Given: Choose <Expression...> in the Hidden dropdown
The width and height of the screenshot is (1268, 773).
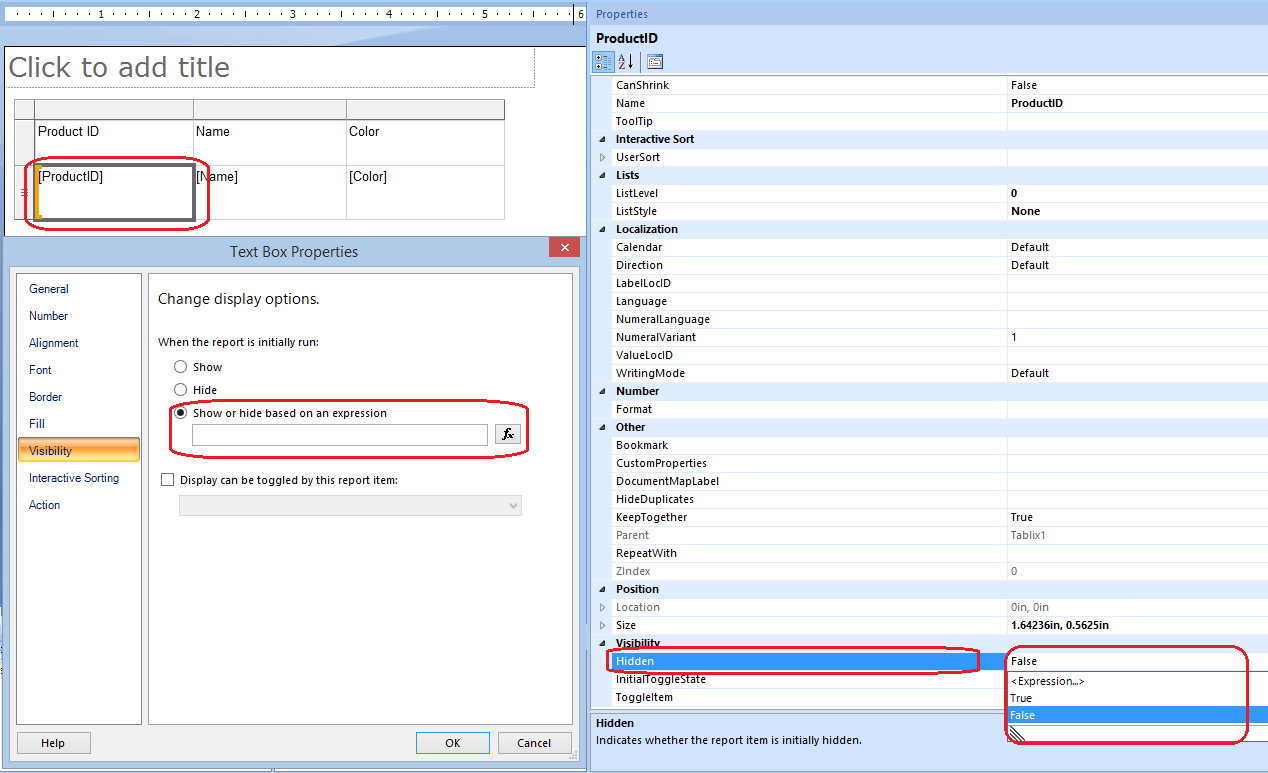Looking at the screenshot, I should pyautogui.click(x=1048, y=681).
